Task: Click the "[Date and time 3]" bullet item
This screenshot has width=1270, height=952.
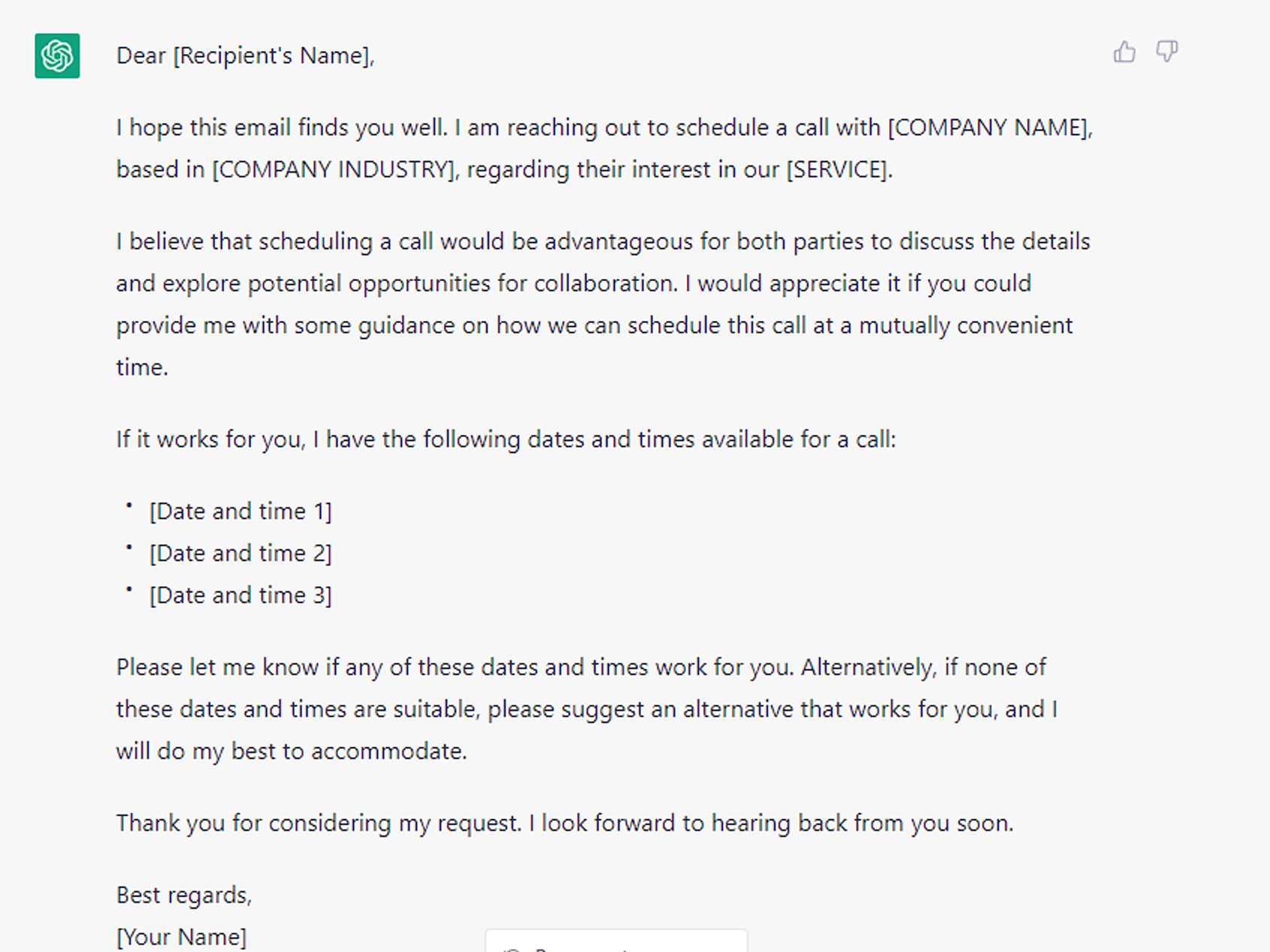Action: coord(240,596)
